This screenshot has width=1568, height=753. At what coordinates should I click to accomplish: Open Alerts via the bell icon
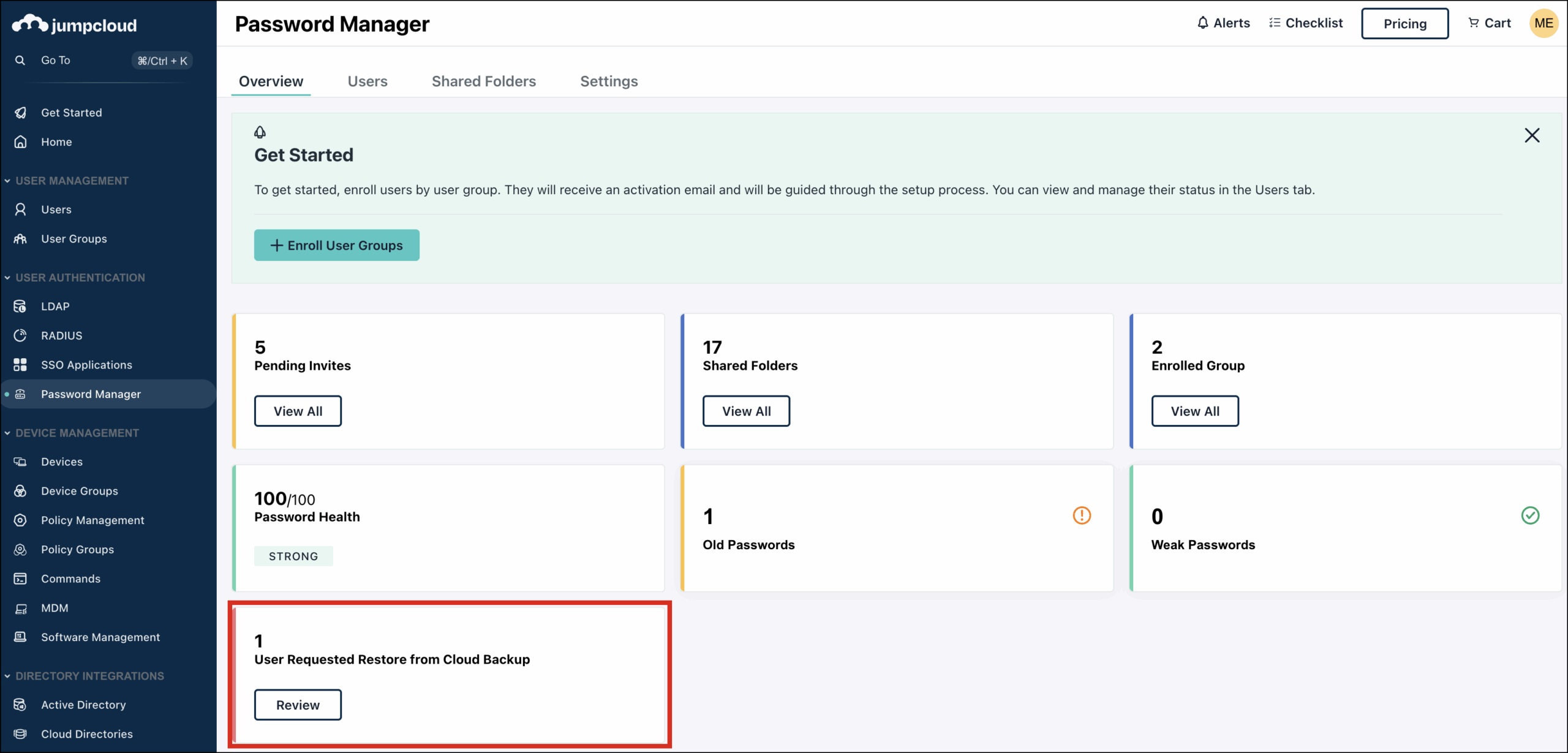(x=1203, y=23)
